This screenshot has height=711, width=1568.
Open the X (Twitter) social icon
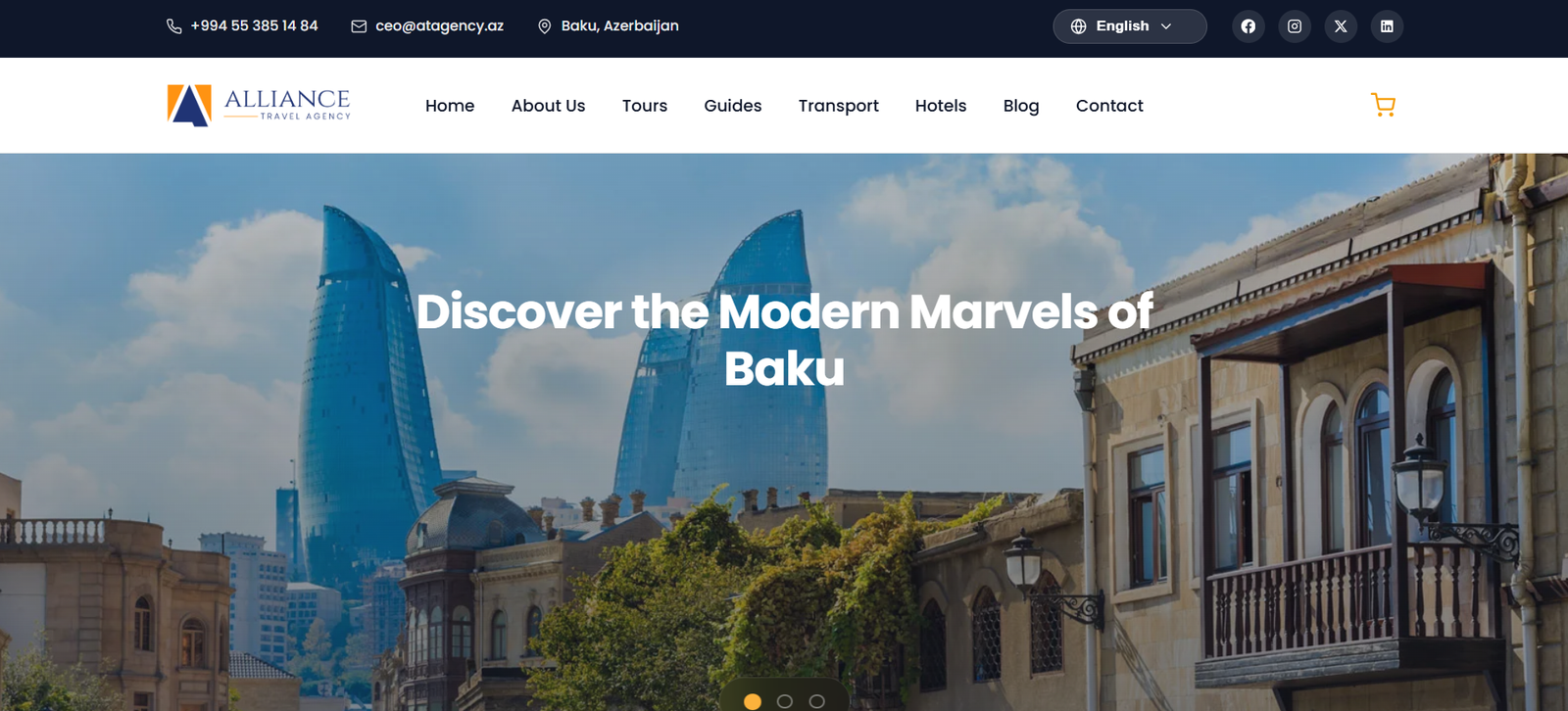[x=1341, y=26]
